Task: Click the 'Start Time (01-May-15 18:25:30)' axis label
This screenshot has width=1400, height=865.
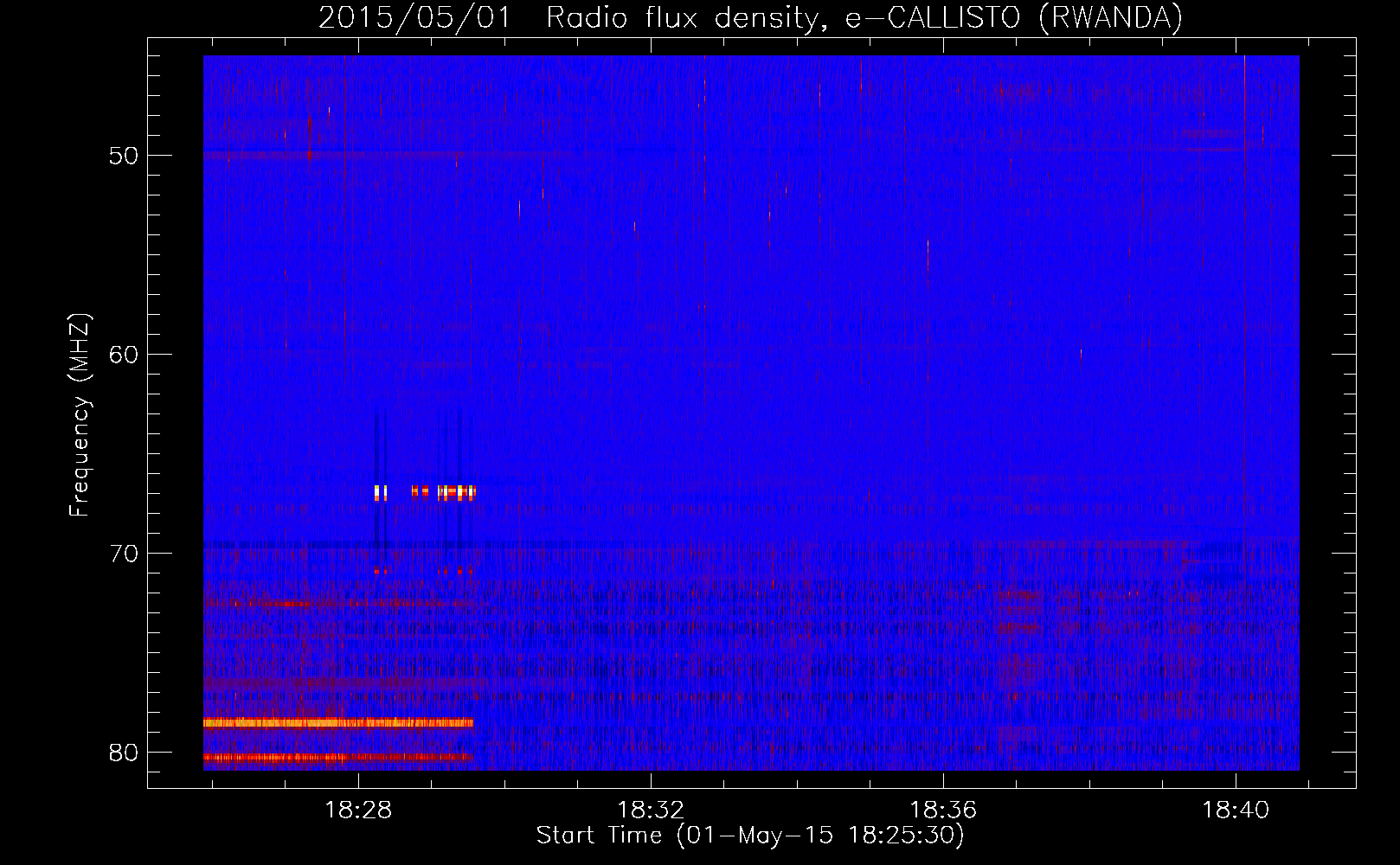Action: [750, 836]
